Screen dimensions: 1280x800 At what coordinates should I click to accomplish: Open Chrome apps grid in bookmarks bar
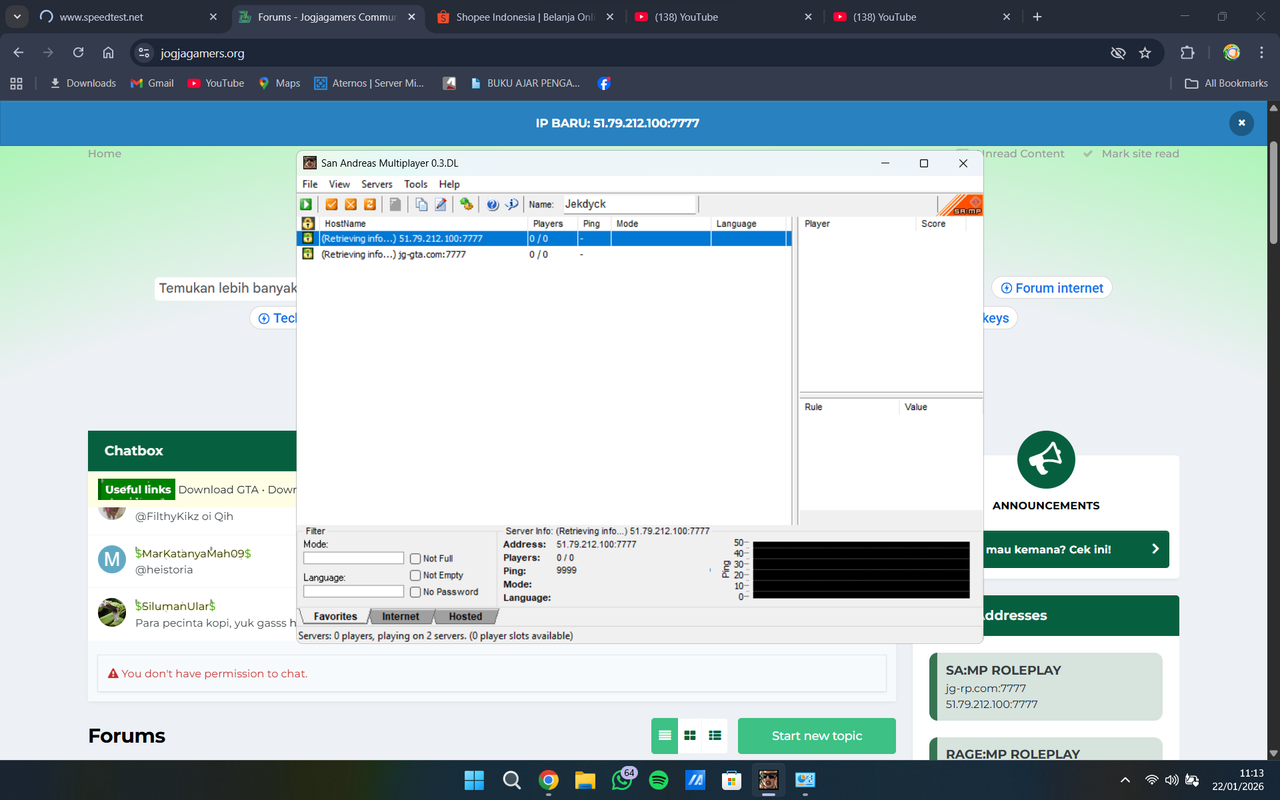coord(16,83)
